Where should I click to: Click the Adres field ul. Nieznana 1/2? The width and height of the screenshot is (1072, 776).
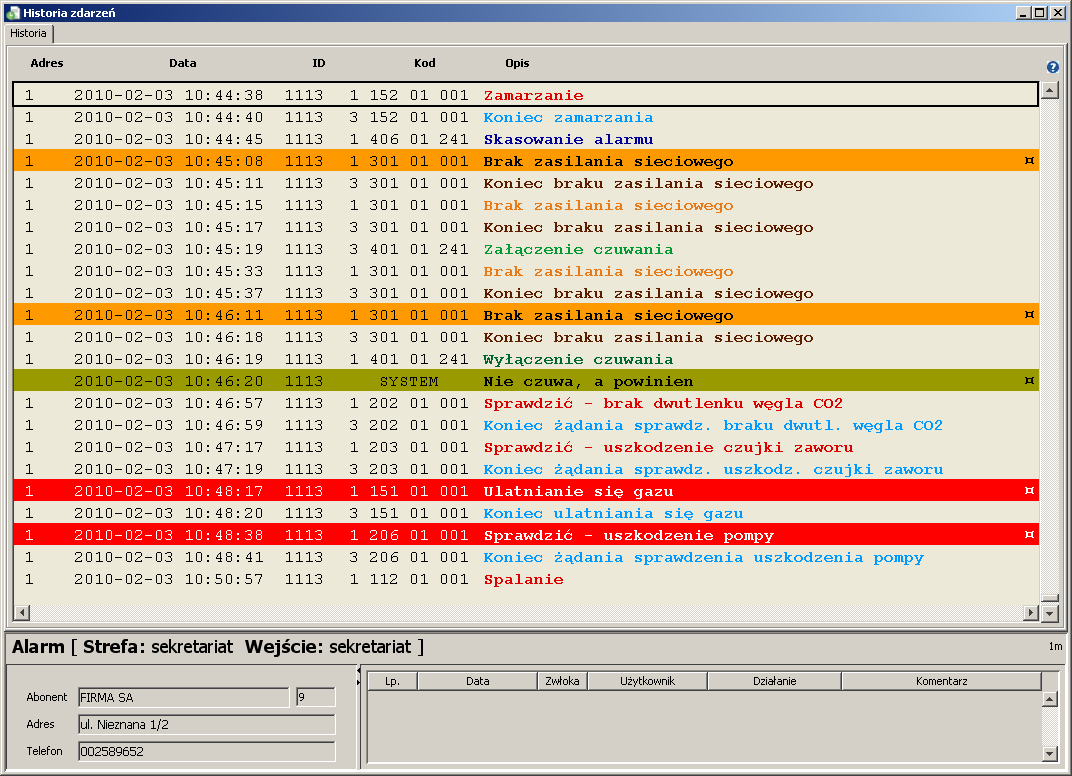click(207, 725)
